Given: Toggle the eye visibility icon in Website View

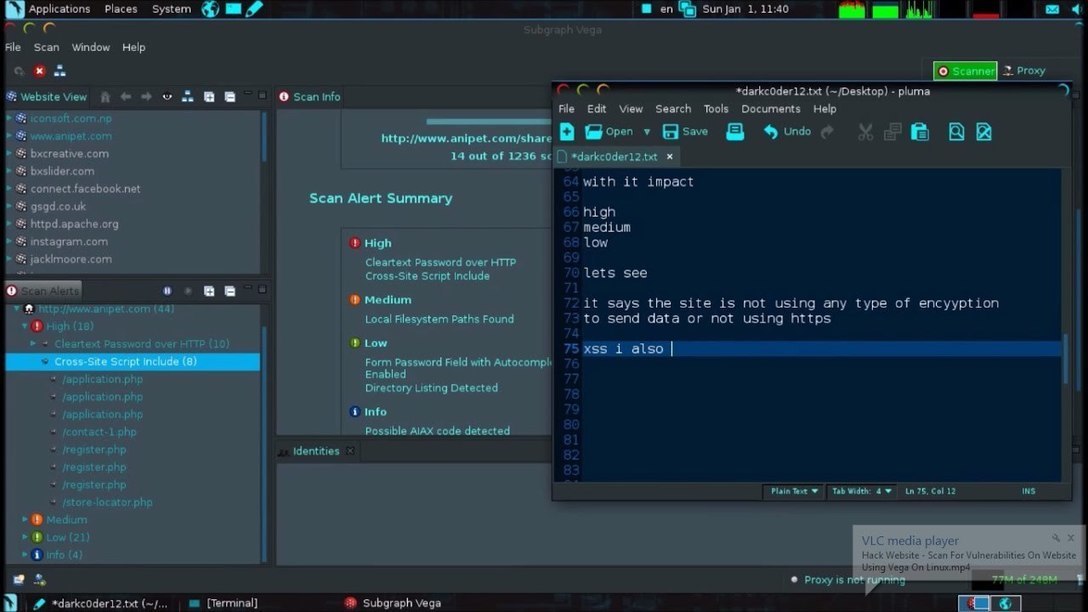Looking at the screenshot, I should click(167, 96).
